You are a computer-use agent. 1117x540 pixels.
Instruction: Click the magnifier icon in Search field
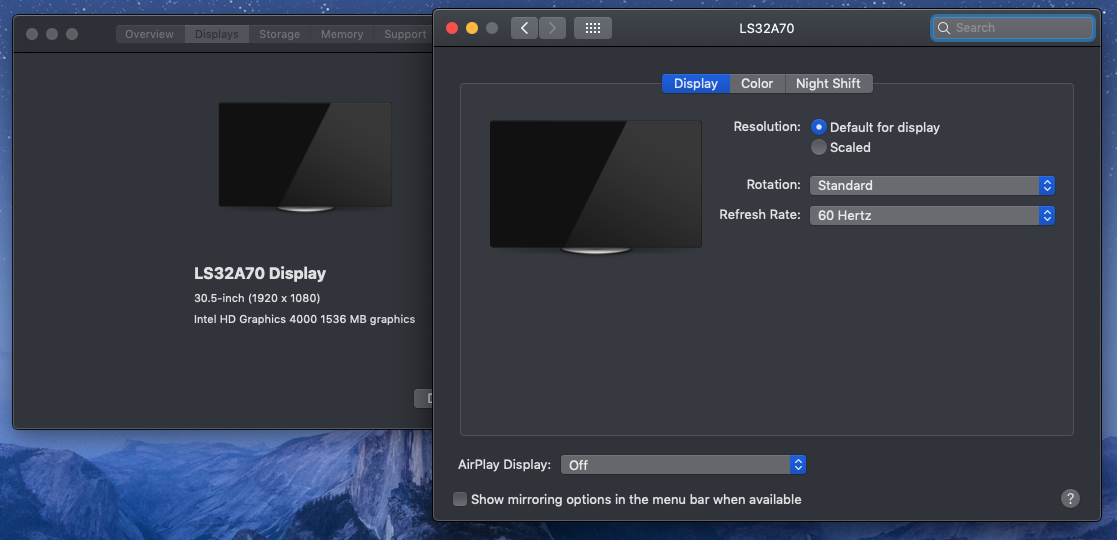944,28
